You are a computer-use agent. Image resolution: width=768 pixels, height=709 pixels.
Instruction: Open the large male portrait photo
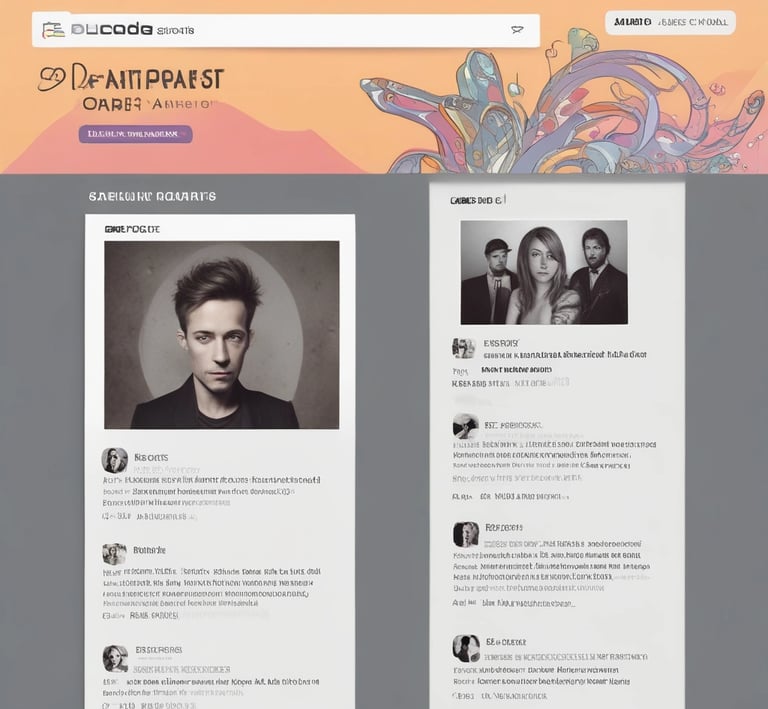[x=221, y=335]
